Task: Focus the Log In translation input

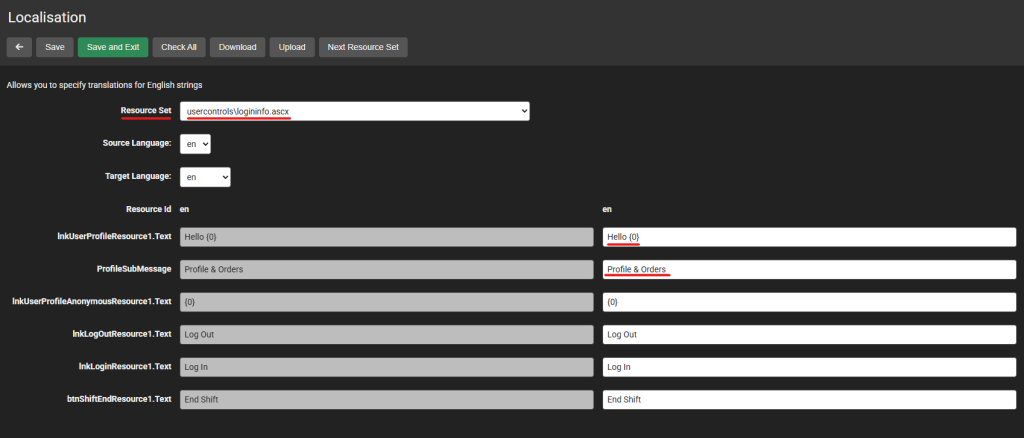Action: coord(810,367)
